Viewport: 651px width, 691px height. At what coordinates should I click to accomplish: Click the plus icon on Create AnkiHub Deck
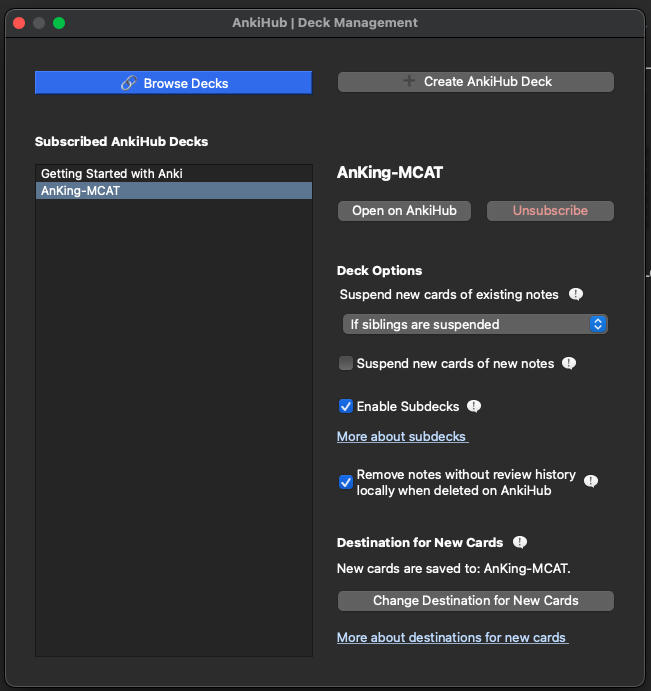(x=409, y=81)
